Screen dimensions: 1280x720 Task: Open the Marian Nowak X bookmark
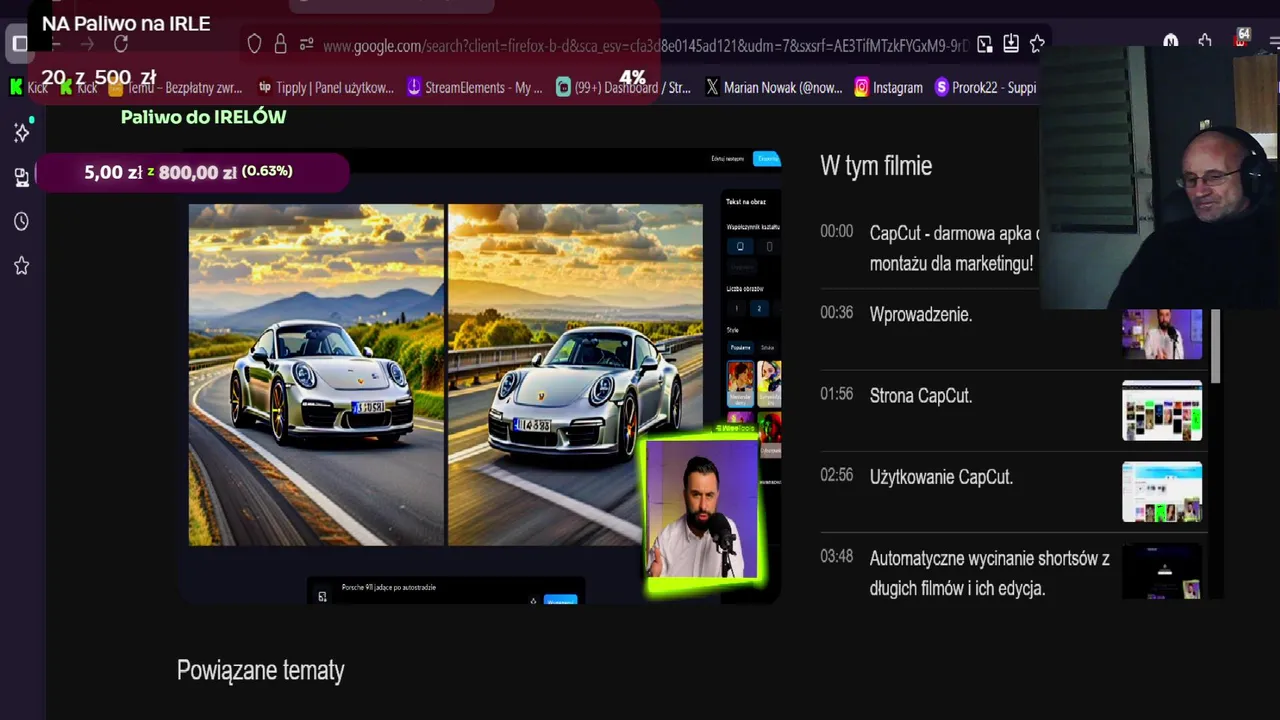pos(773,88)
